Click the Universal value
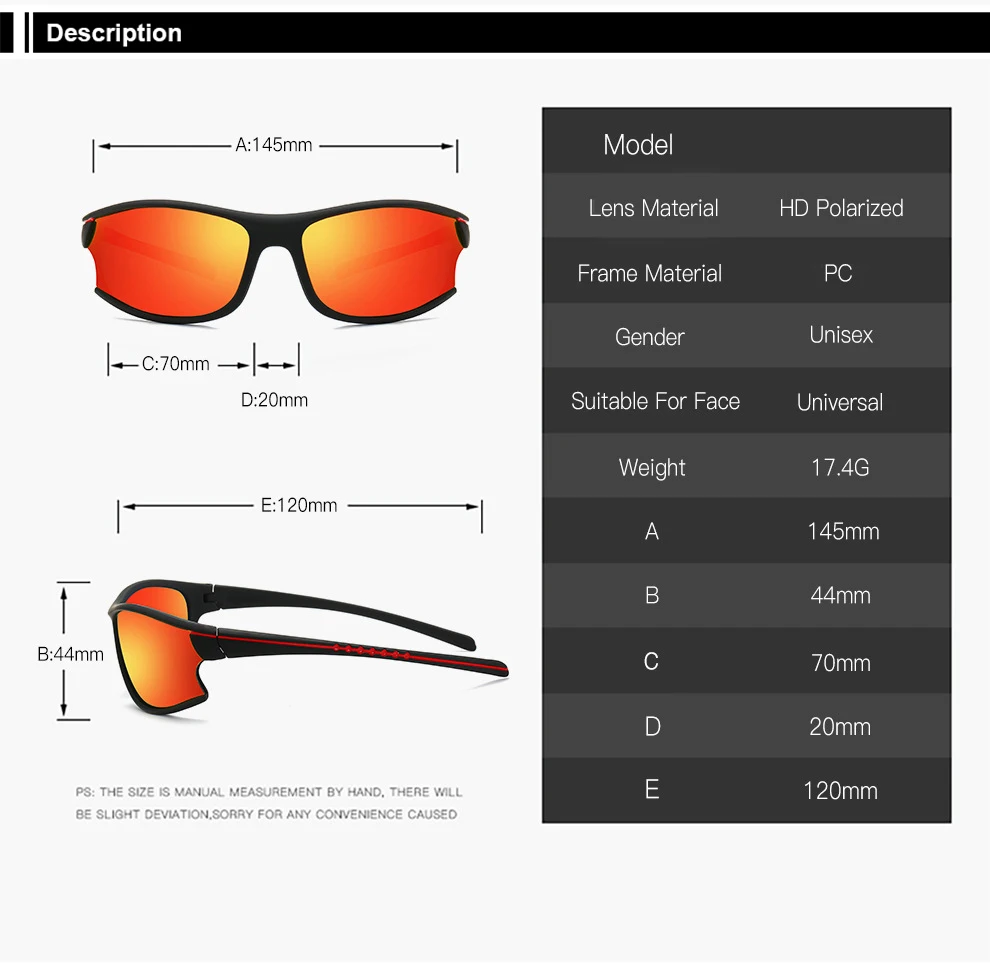Screen dimensions: 990x971 pyautogui.click(x=840, y=403)
